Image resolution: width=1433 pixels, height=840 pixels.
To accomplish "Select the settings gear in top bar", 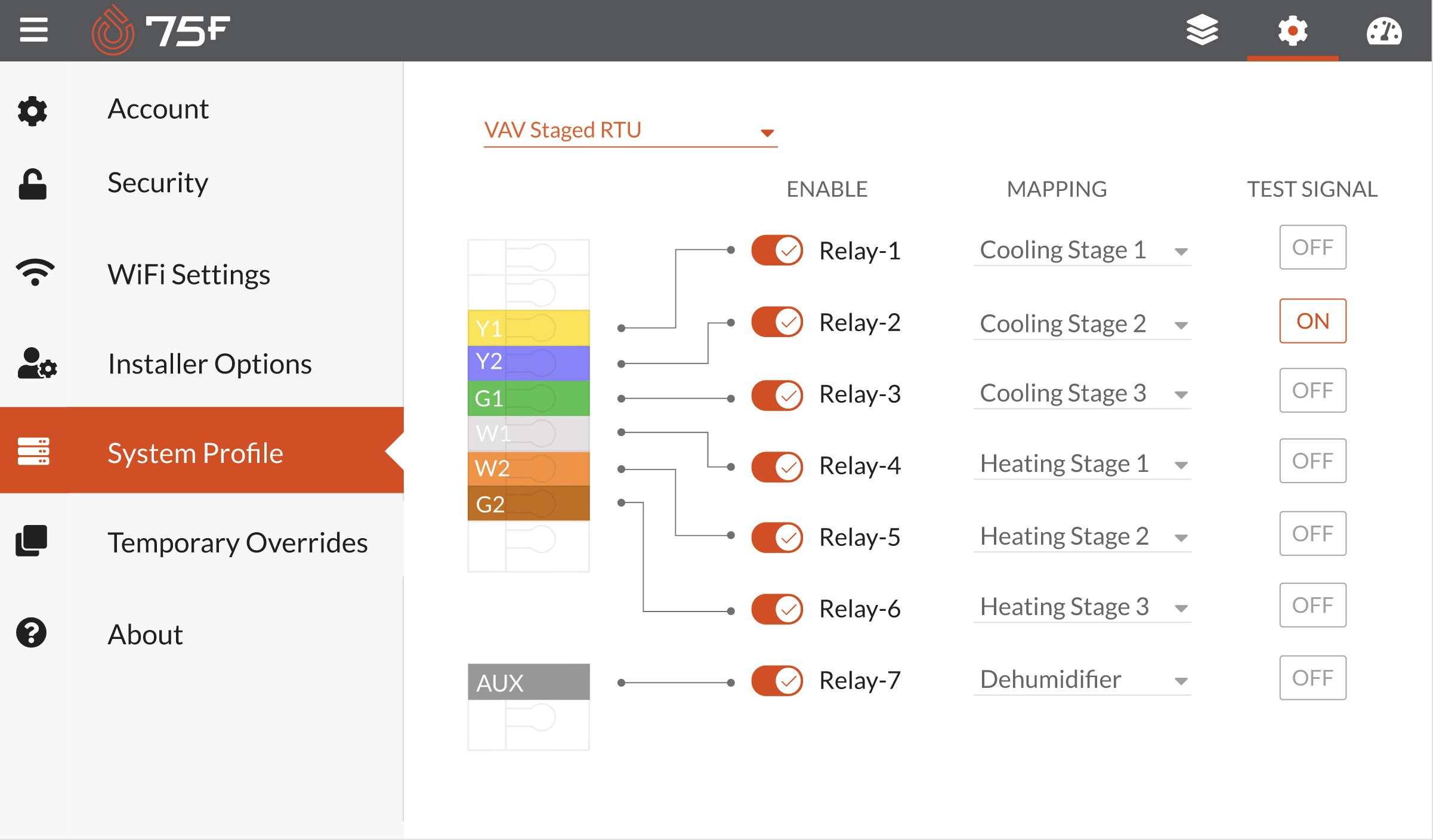I will (x=1292, y=30).
